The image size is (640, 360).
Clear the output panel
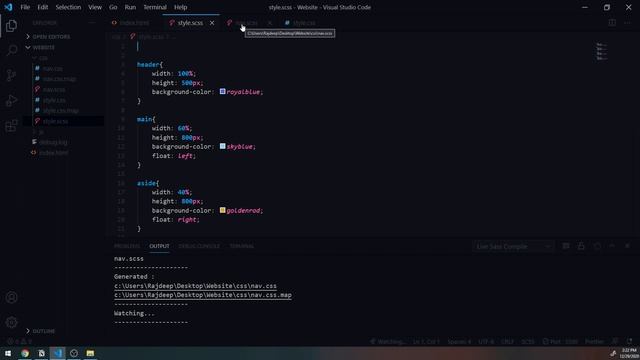coord(566,246)
